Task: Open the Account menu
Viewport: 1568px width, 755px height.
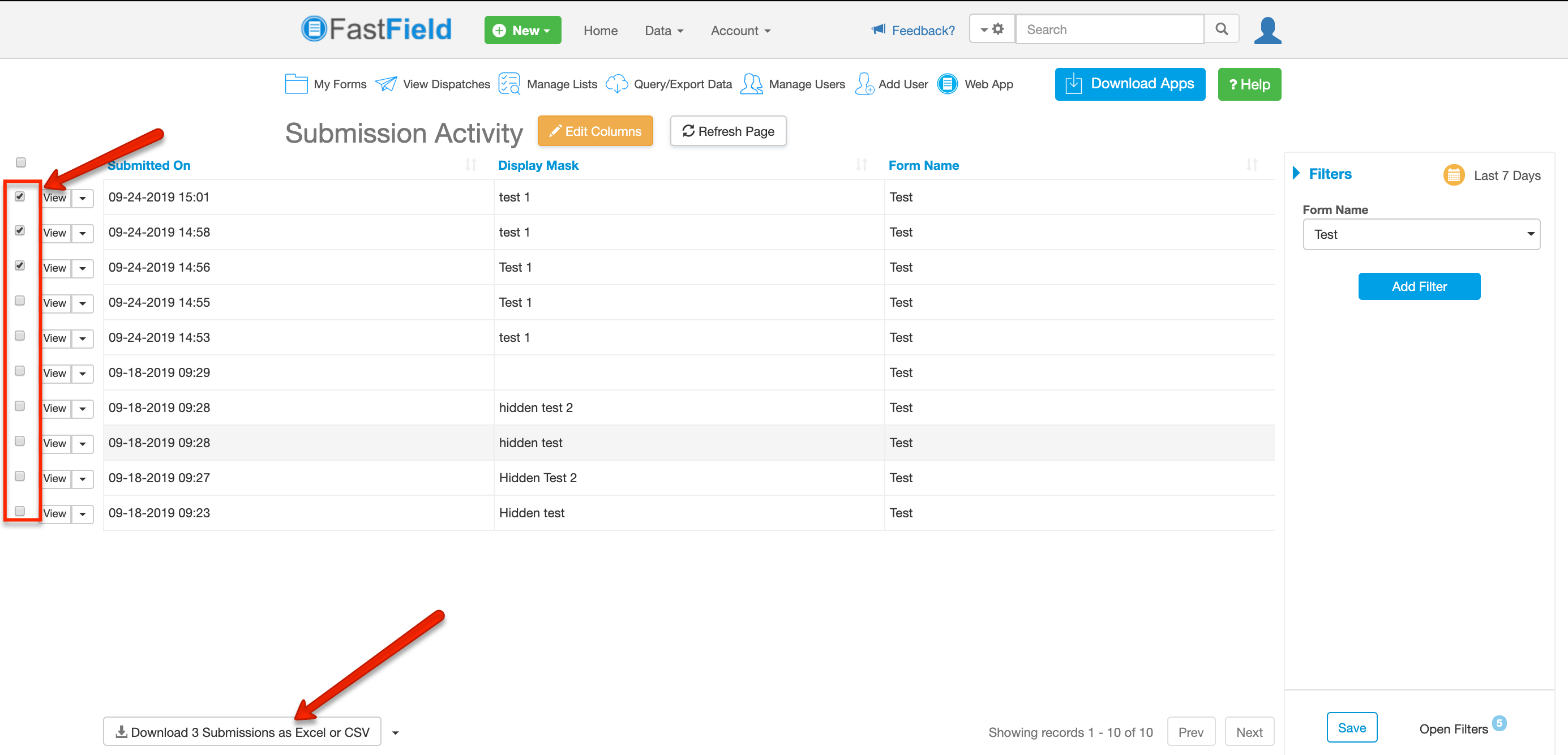Action: (740, 31)
